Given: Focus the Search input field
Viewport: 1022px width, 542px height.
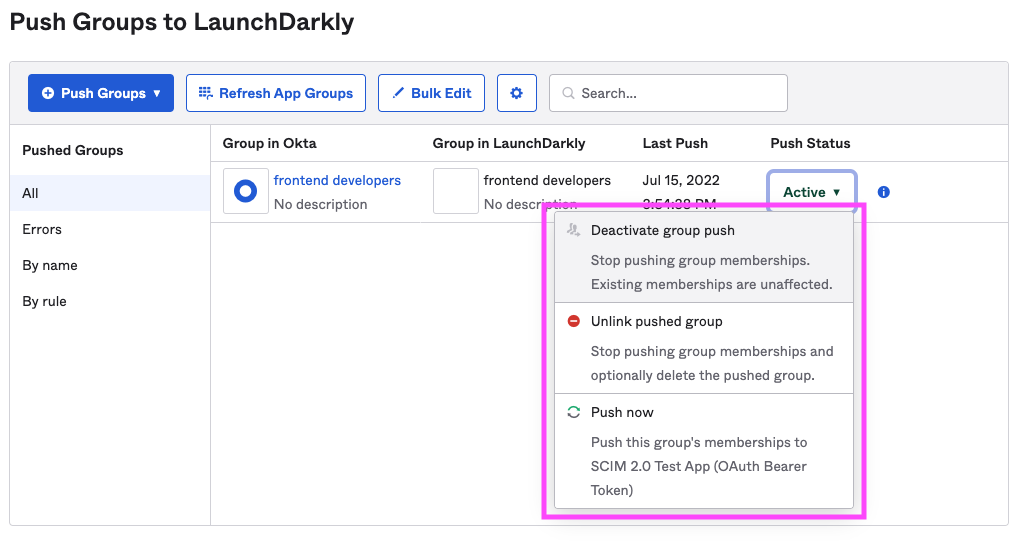Looking at the screenshot, I should [680, 93].
